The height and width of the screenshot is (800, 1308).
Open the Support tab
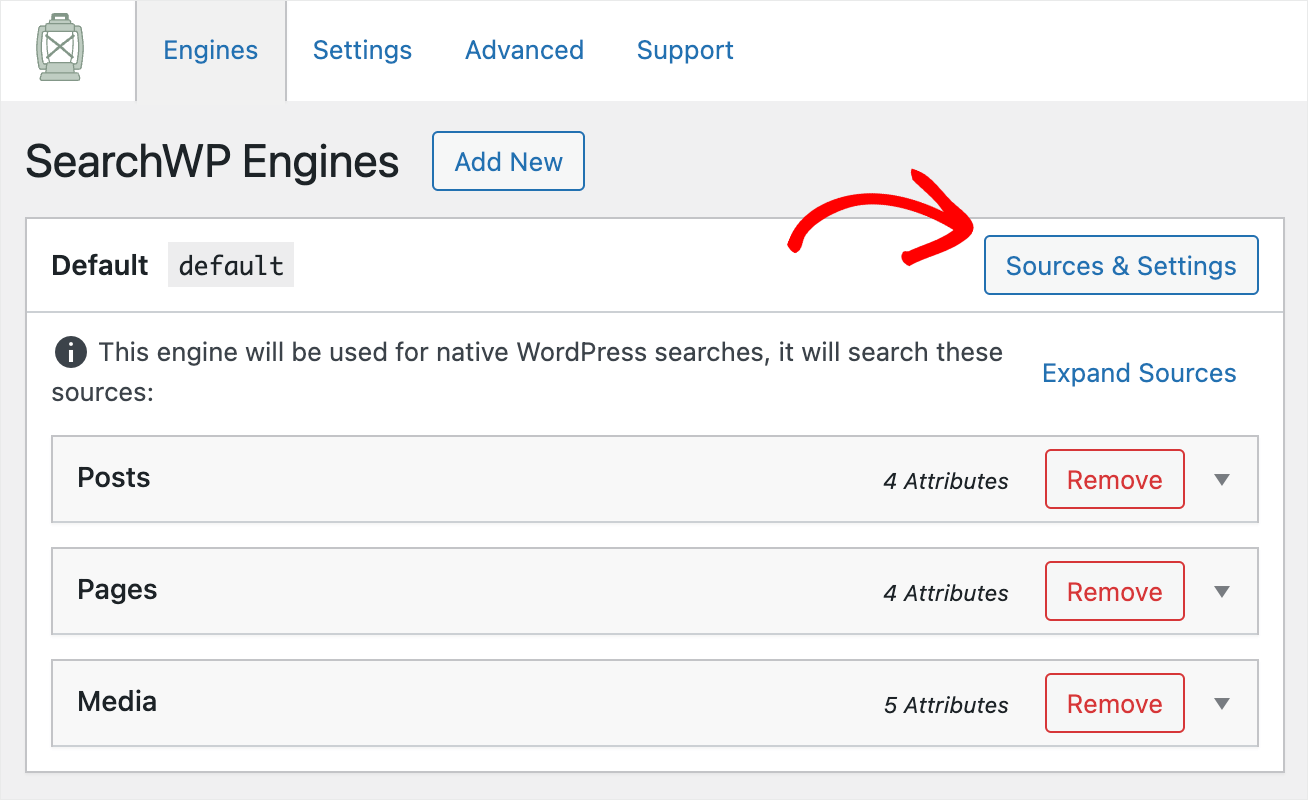pyautogui.click(x=685, y=51)
